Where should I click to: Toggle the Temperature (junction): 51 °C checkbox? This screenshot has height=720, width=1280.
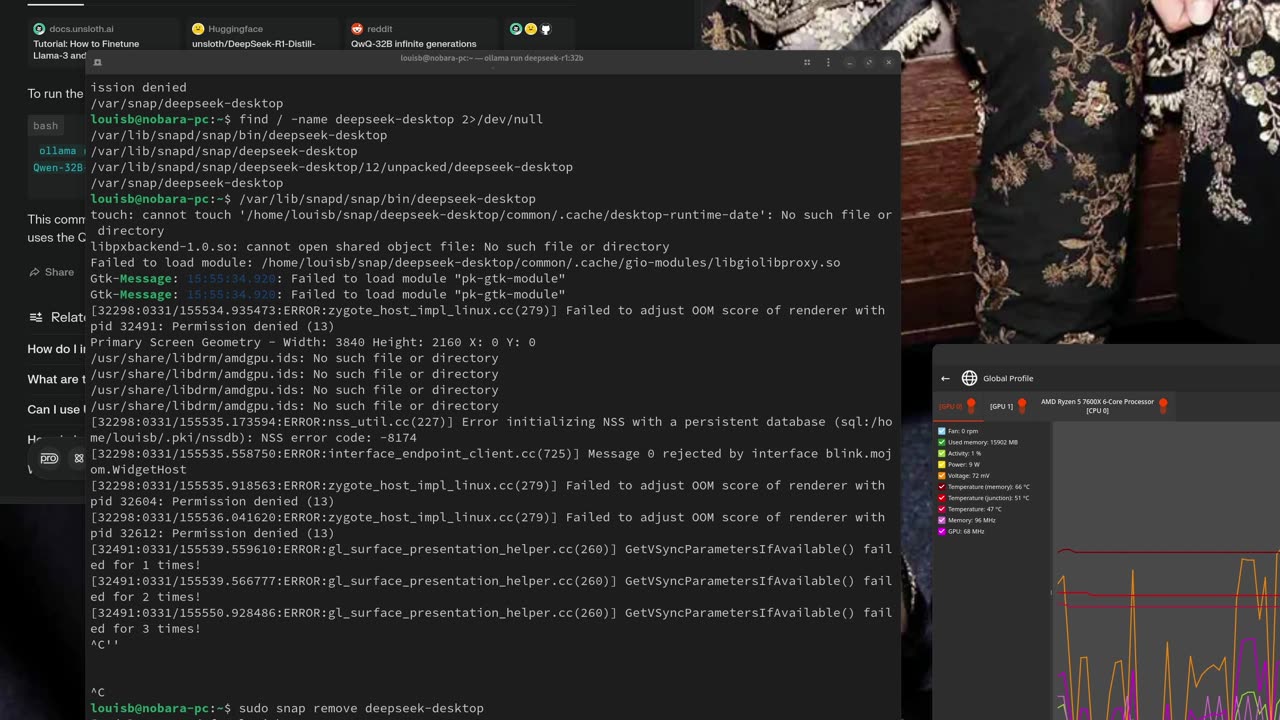942,498
